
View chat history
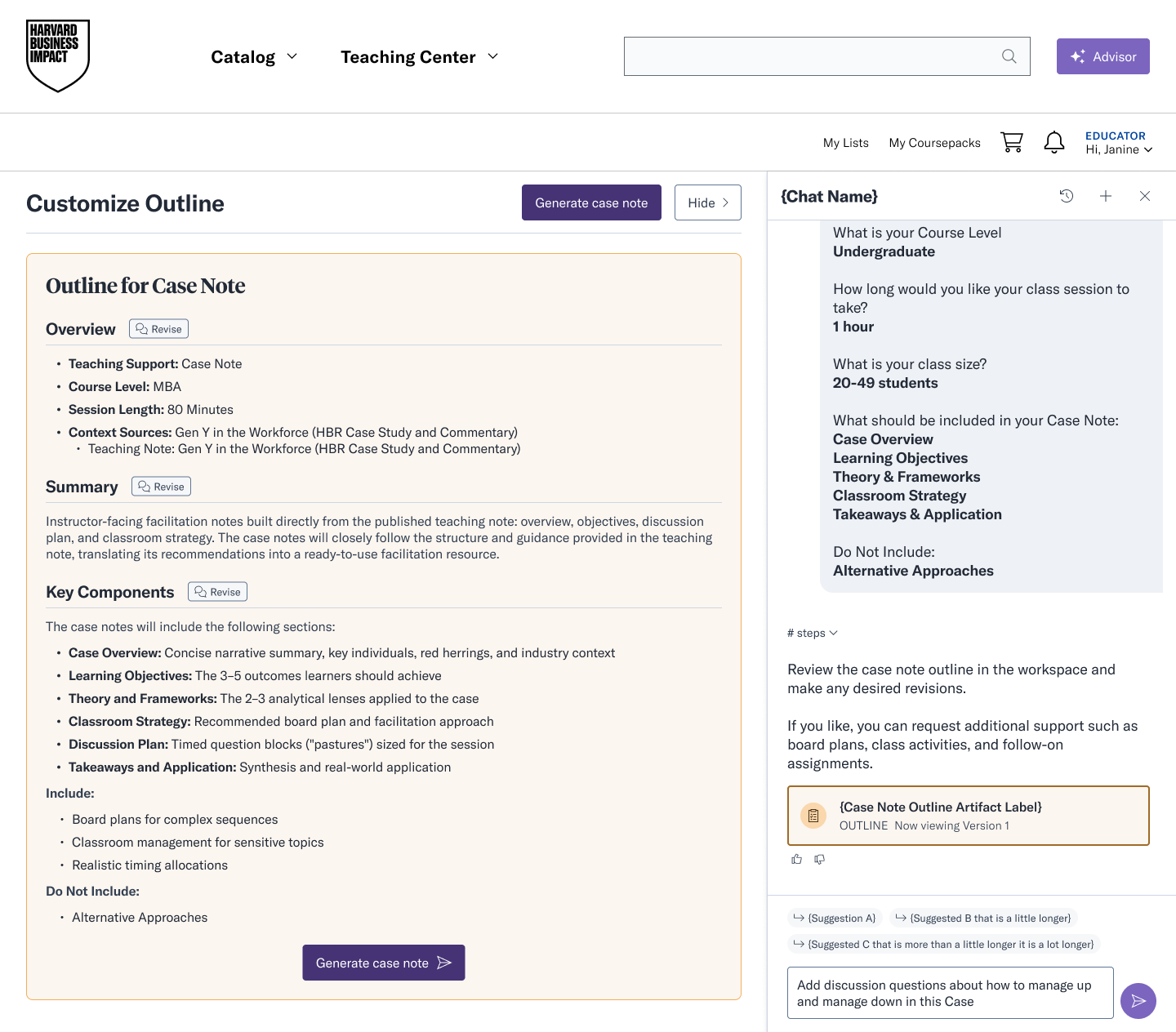pyautogui.click(x=1067, y=196)
